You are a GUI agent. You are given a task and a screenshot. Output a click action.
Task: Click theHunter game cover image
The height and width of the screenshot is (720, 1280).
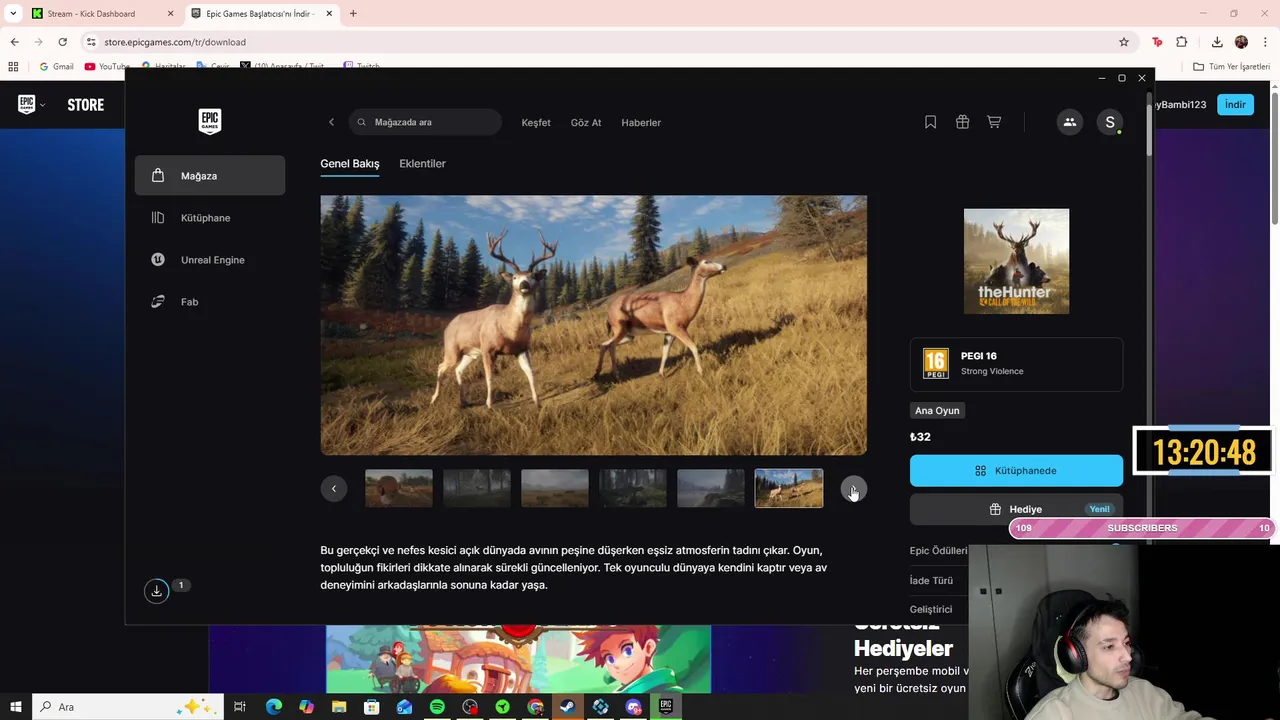[x=1016, y=261]
